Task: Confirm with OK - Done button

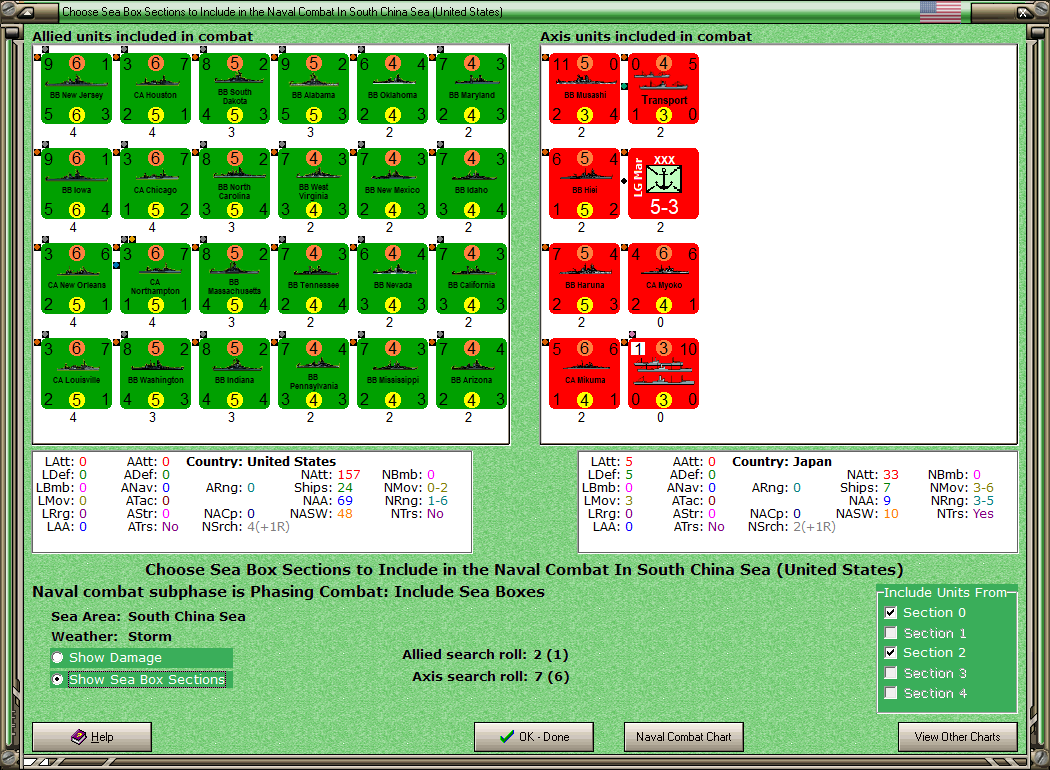Action: 534,737
